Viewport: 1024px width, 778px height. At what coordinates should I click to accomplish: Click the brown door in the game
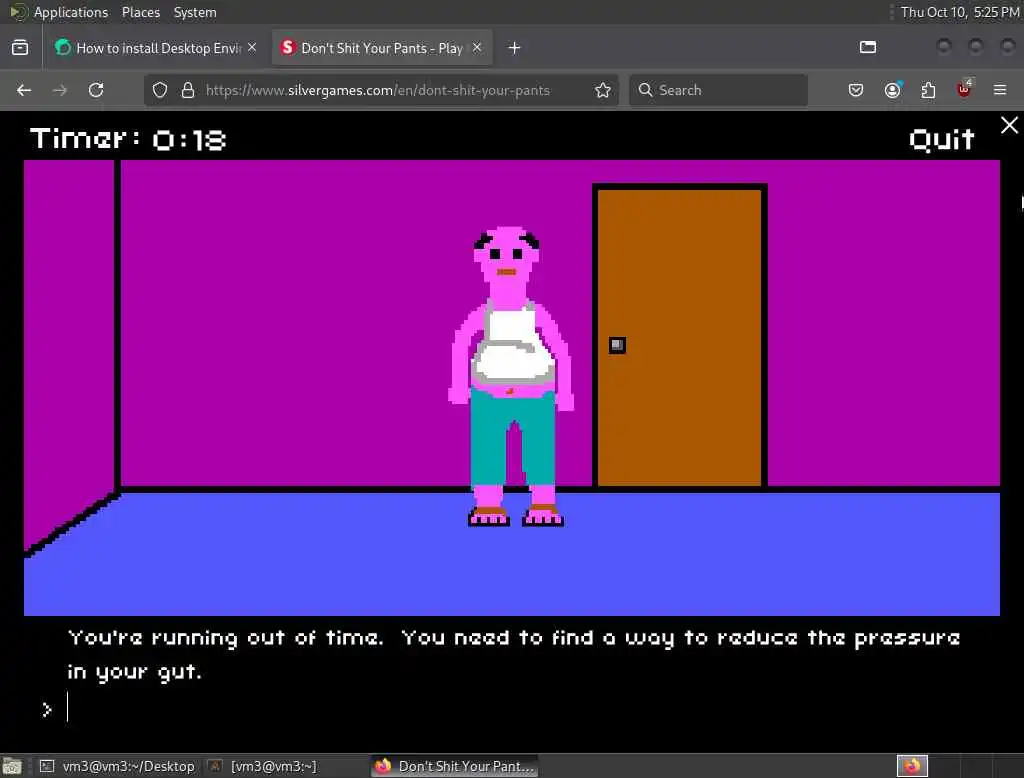pos(679,336)
